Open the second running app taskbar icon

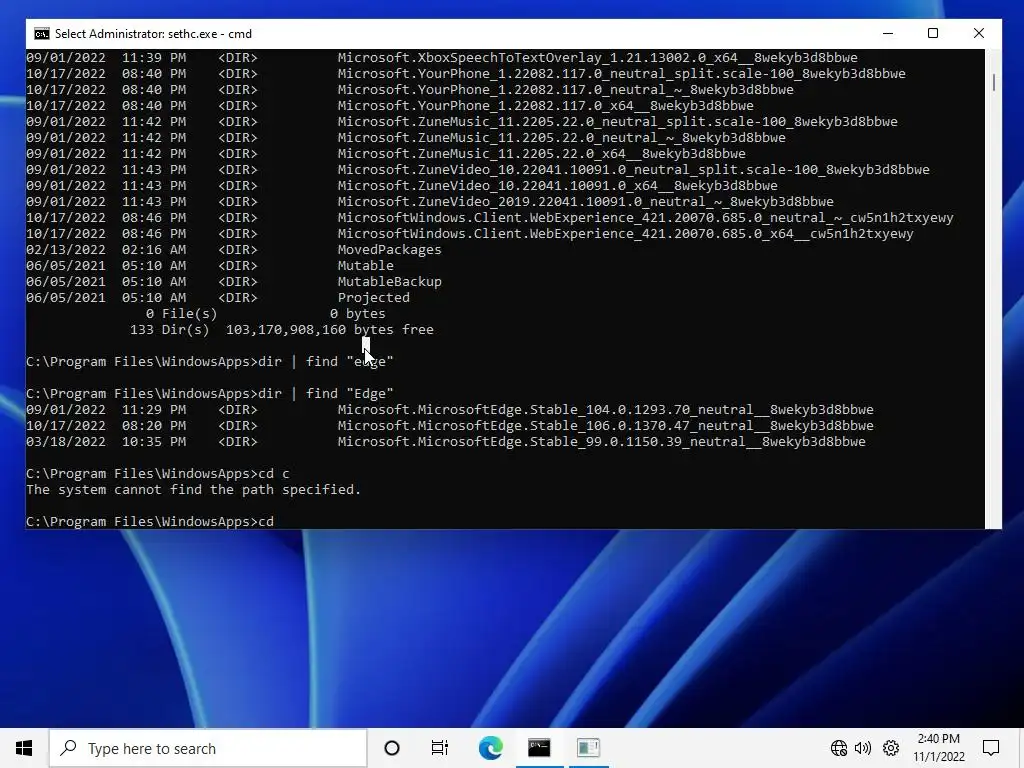[x=588, y=748]
